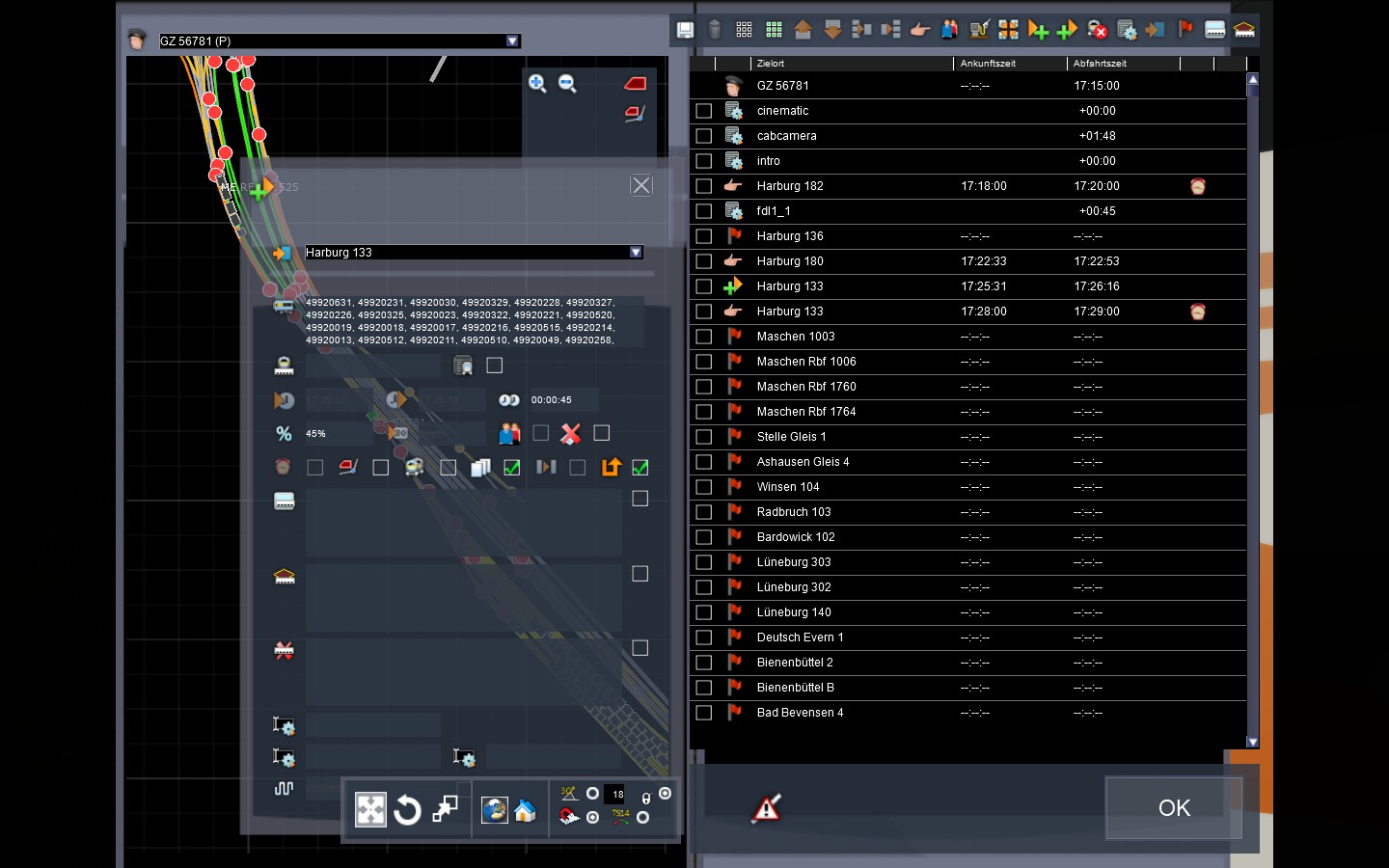1389x868 pixels.
Task: Tick checkbox for the Bad Bevensen 4 row
Action: point(704,713)
